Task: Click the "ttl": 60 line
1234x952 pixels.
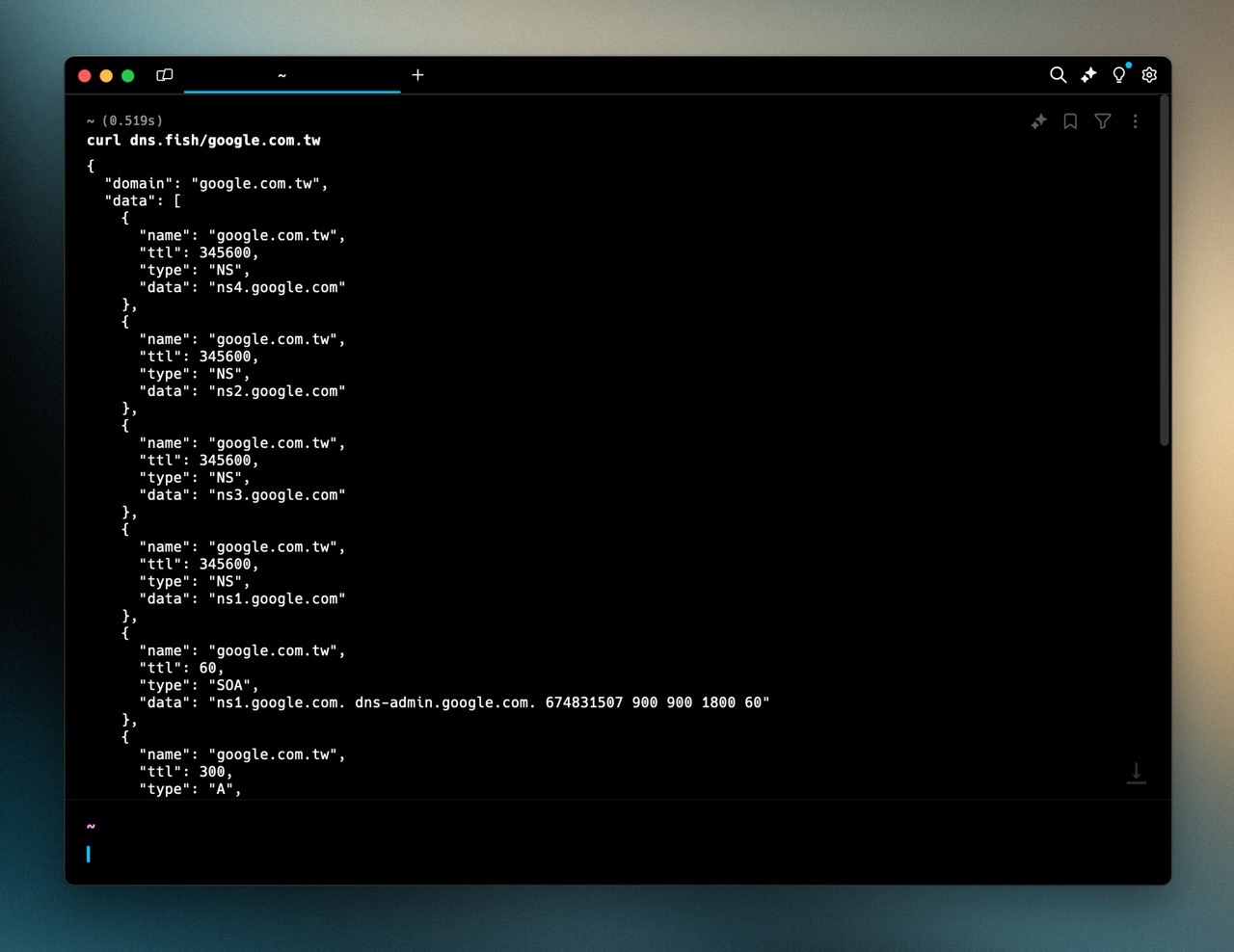Action: (181, 669)
